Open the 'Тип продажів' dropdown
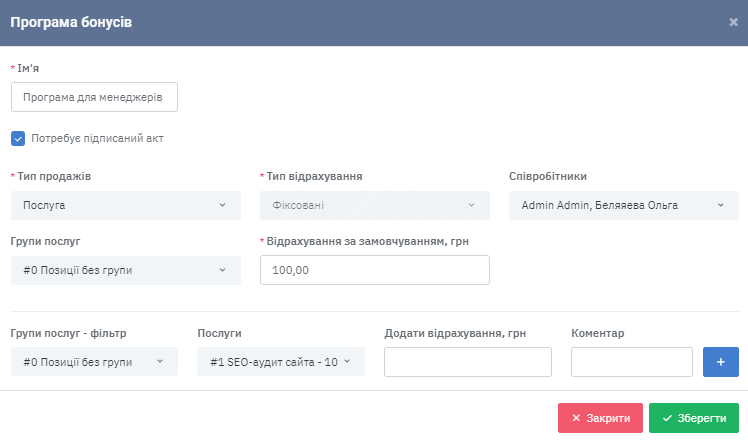This screenshot has width=748, height=443. click(x=125, y=205)
